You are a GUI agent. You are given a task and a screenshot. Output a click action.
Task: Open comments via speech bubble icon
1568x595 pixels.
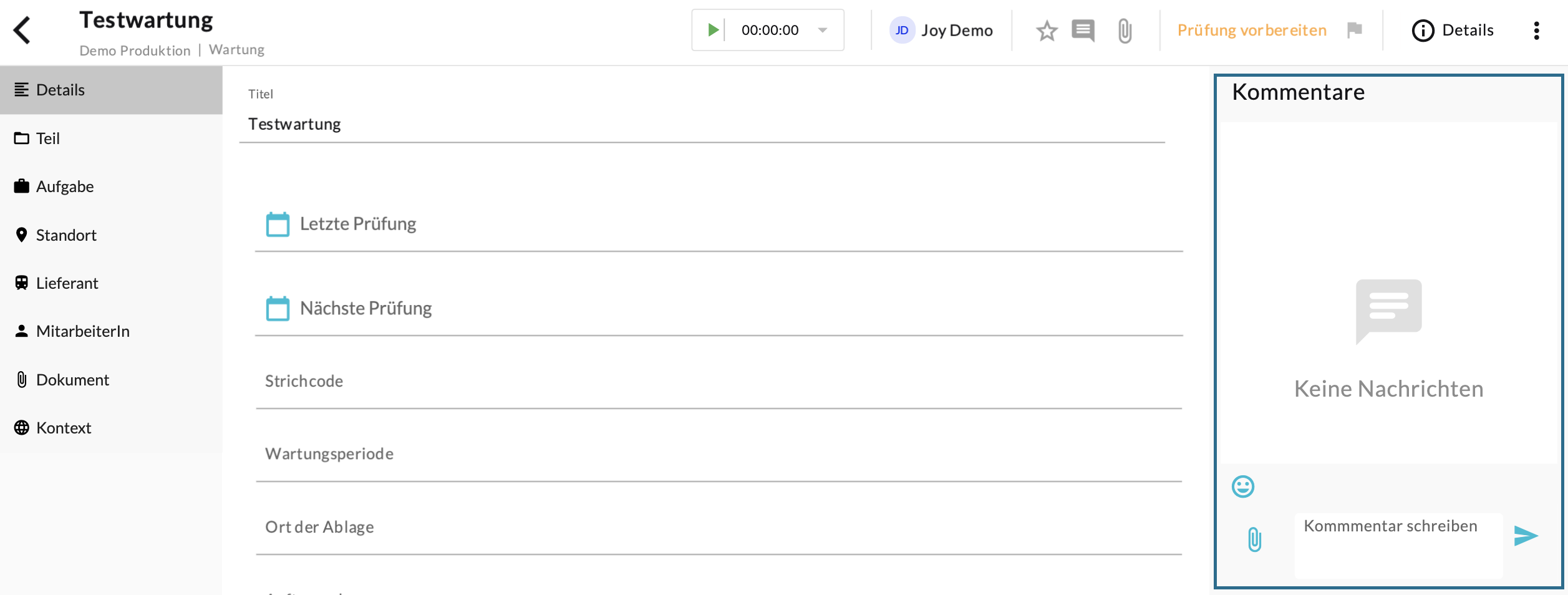(1083, 31)
